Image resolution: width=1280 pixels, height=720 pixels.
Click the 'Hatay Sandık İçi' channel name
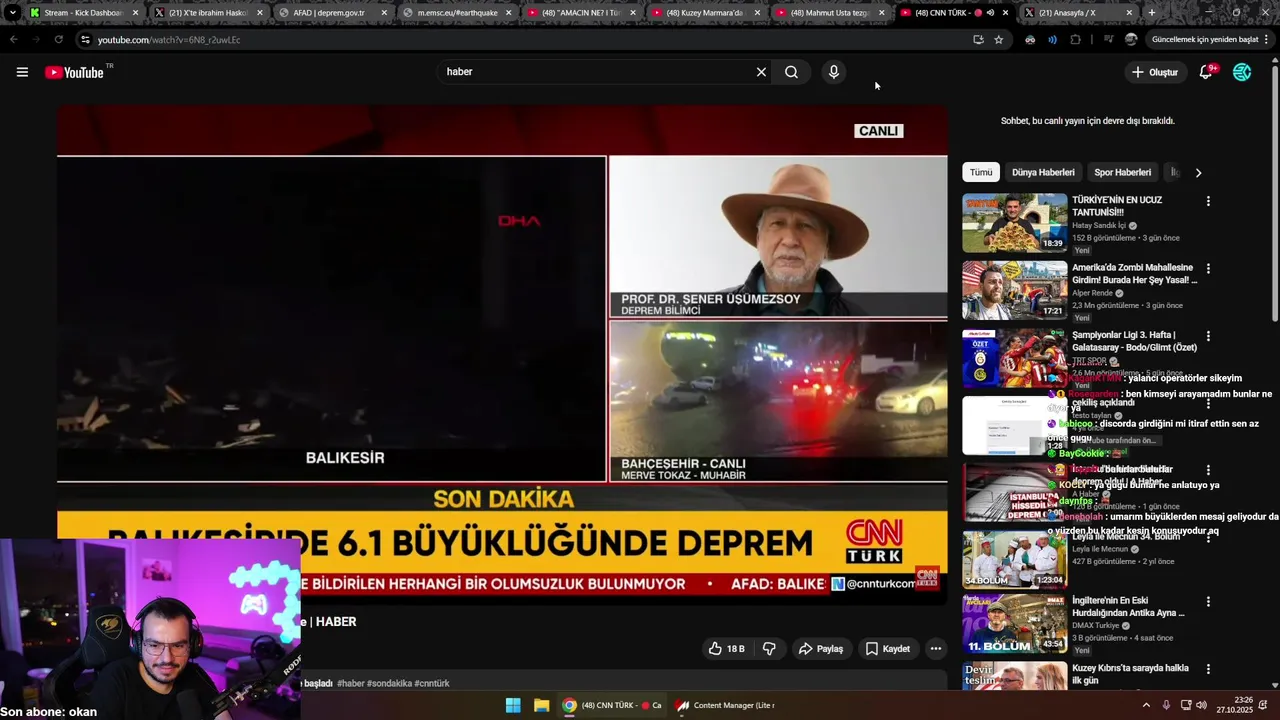pyautogui.click(x=1099, y=225)
